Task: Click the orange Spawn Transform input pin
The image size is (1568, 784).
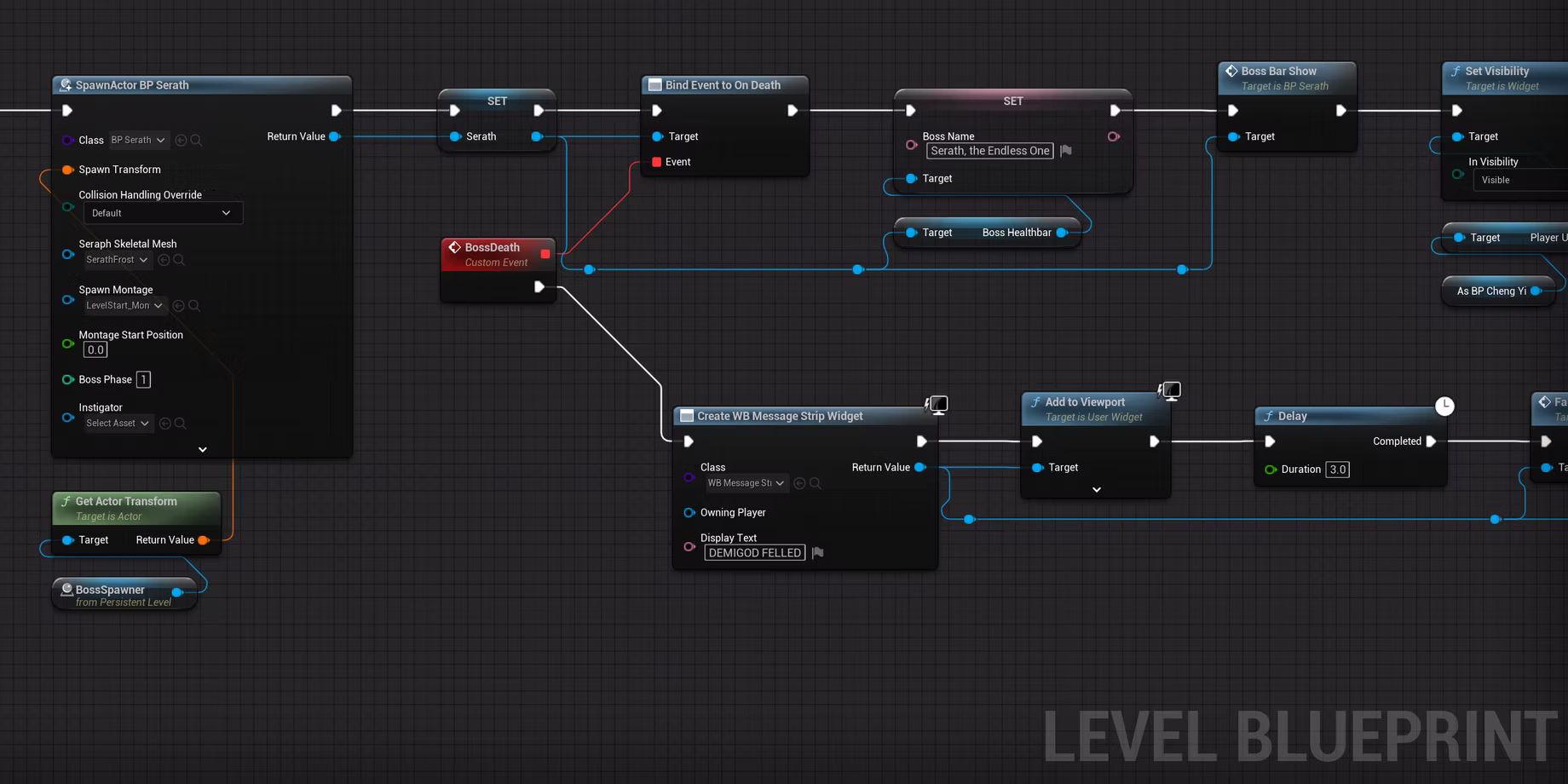Action: pyautogui.click(x=68, y=170)
